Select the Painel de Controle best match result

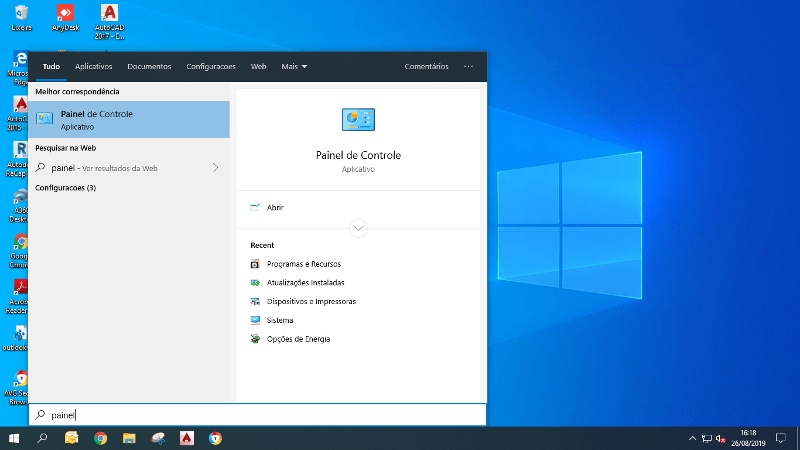(x=129, y=119)
